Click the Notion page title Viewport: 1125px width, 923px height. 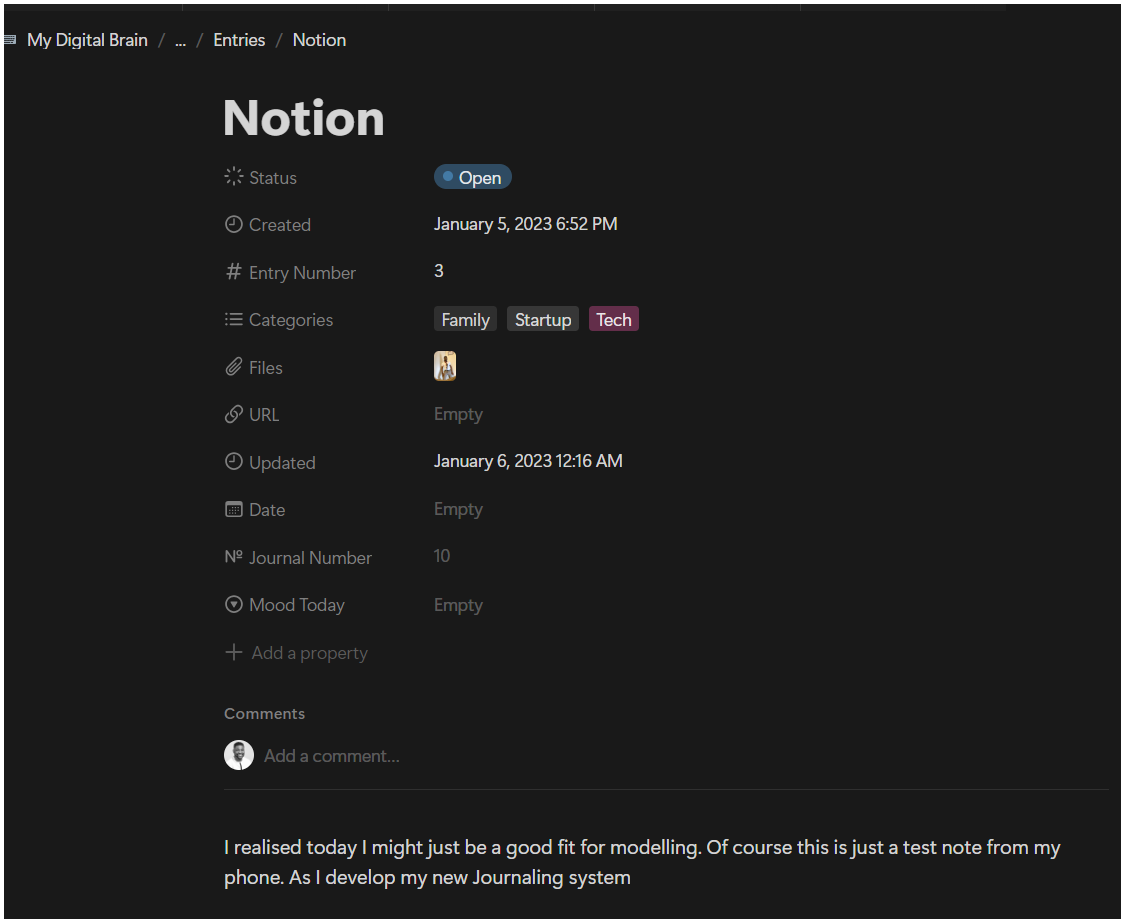[304, 118]
